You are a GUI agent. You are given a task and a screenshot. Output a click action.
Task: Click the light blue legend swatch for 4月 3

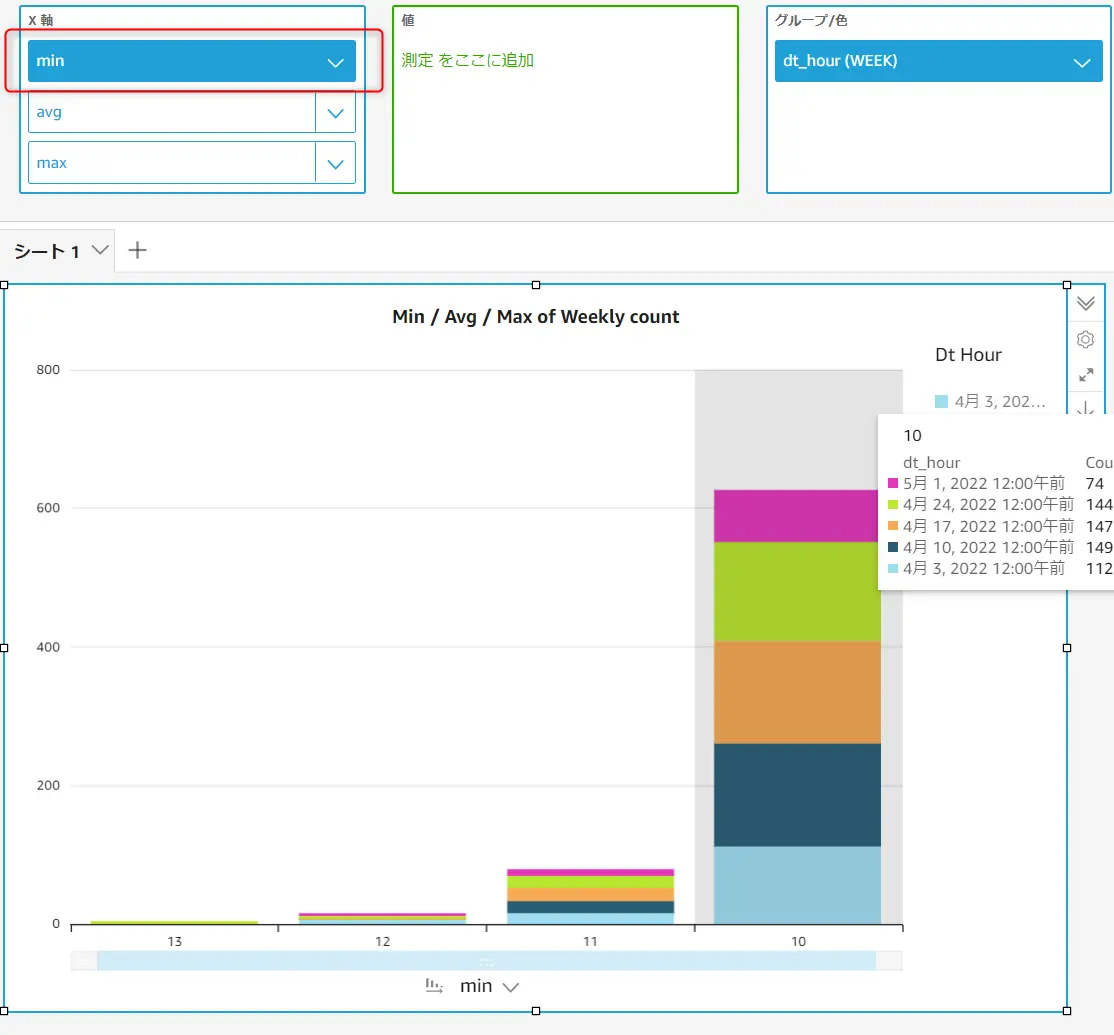(941, 401)
